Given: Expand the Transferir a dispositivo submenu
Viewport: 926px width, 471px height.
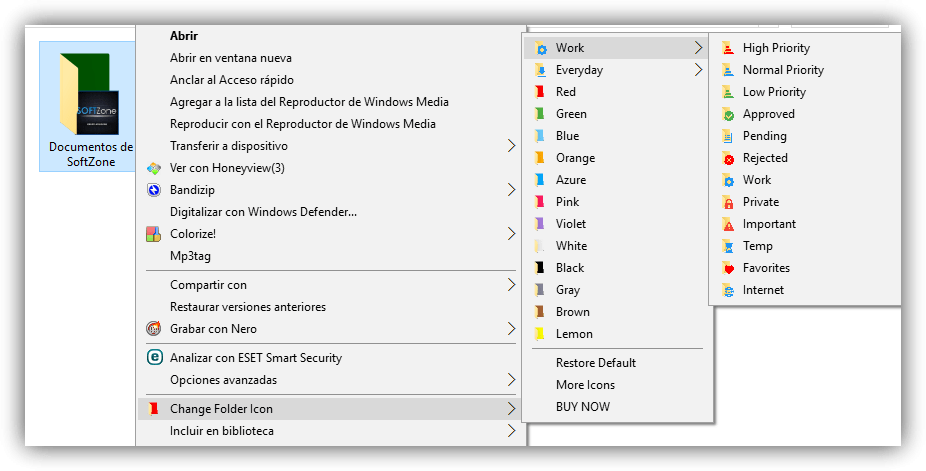Looking at the screenshot, I should [x=511, y=146].
